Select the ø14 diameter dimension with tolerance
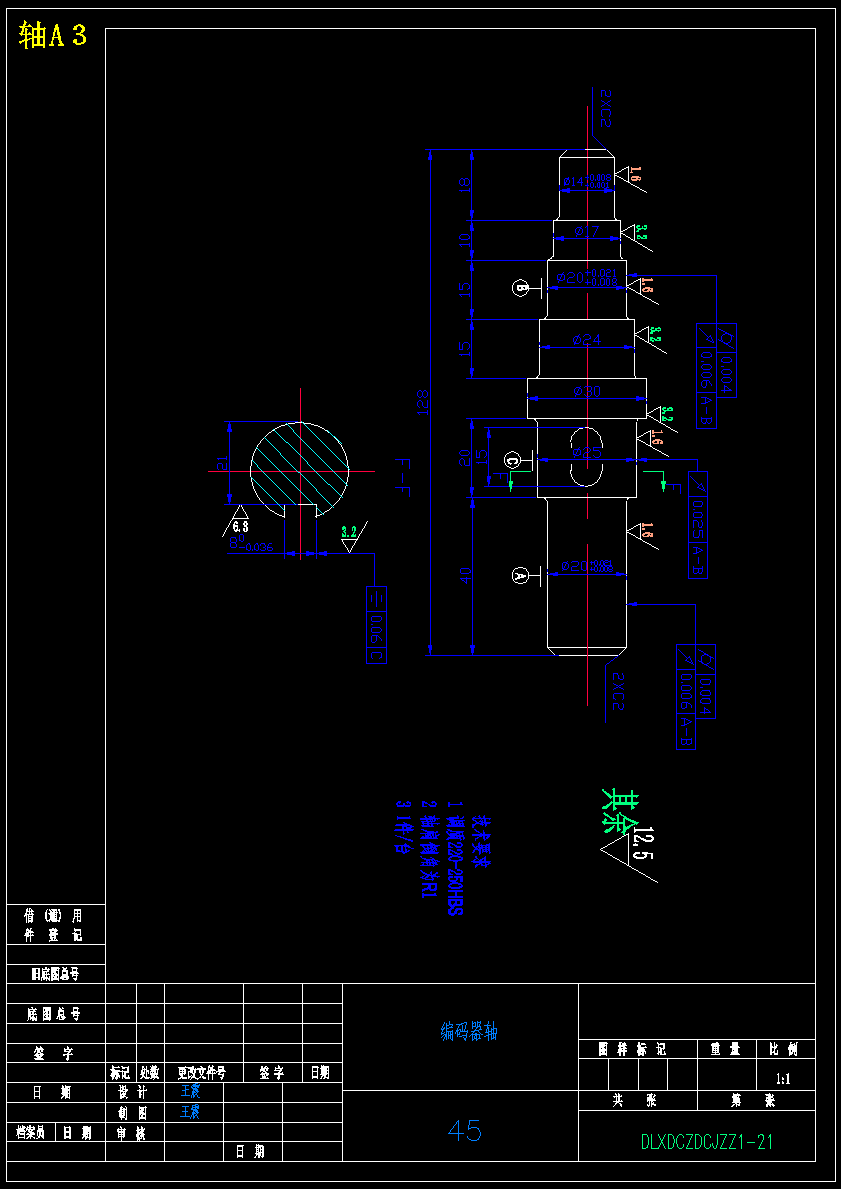 (587, 180)
